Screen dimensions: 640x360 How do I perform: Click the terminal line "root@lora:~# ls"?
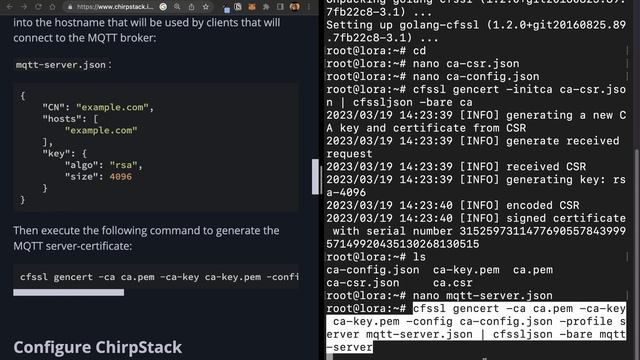point(376,257)
